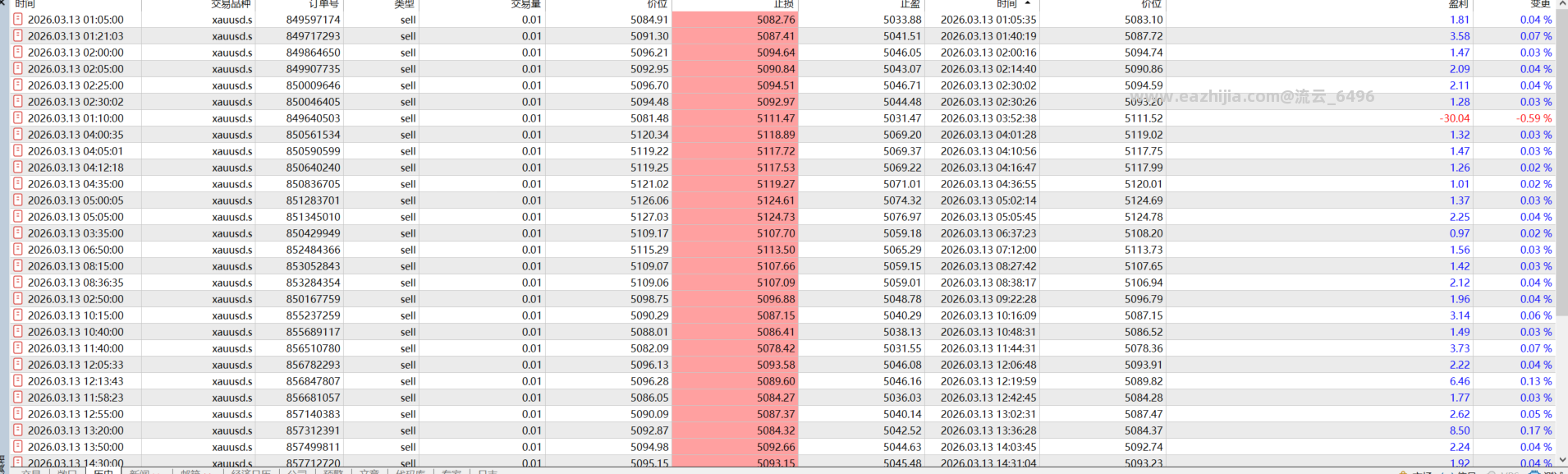This screenshot has height=474, width=1568.
Task: Click the profit value 8.50
Action: pos(1460,430)
